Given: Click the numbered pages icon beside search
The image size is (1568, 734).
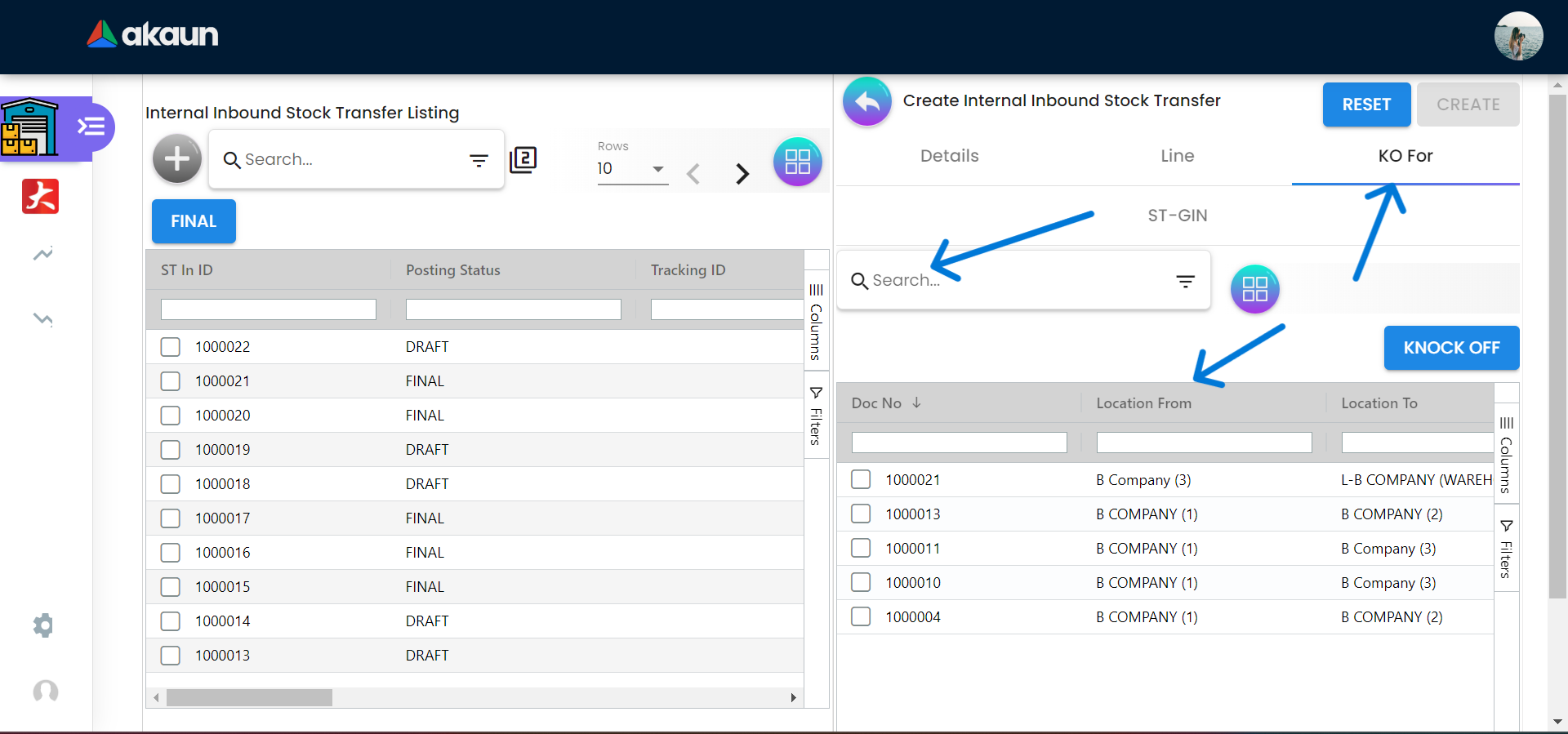Looking at the screenshot, I should pyautogui.click(x=523, y=159).
